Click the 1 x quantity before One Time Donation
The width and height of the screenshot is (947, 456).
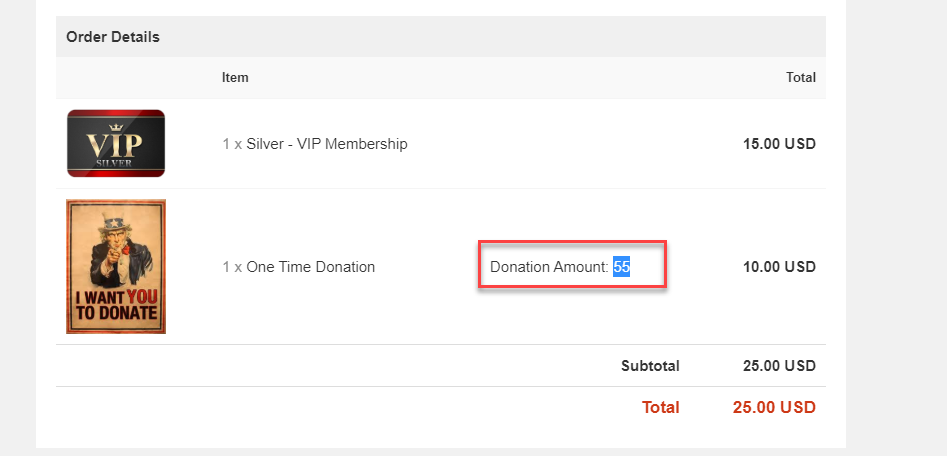(x=232, y=267)
